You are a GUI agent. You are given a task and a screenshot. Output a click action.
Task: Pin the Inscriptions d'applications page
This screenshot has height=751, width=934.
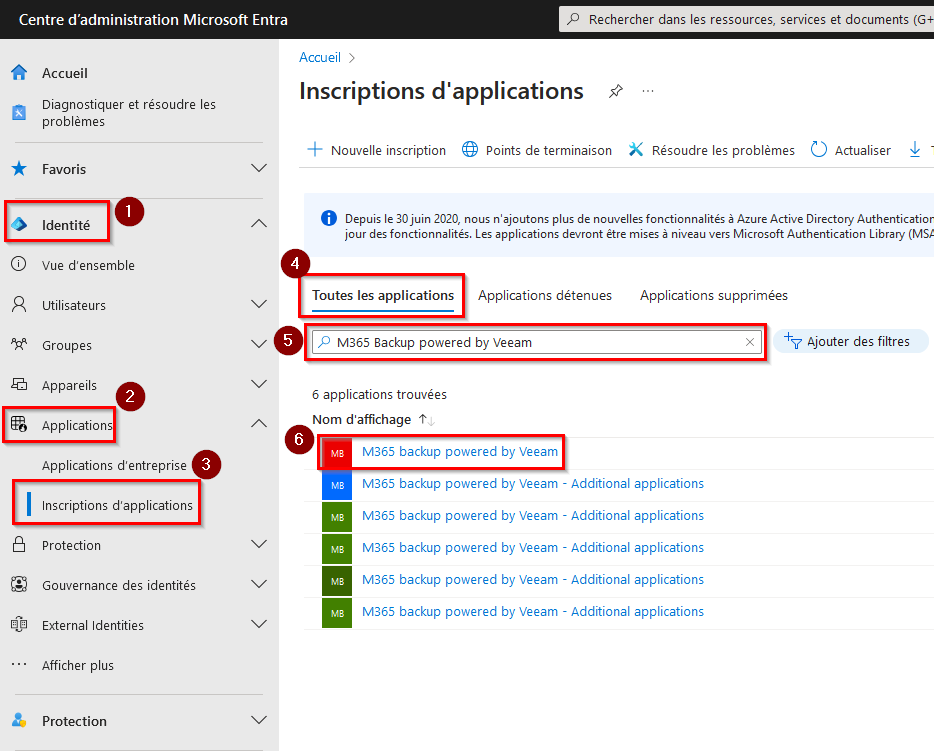point(615,91)
